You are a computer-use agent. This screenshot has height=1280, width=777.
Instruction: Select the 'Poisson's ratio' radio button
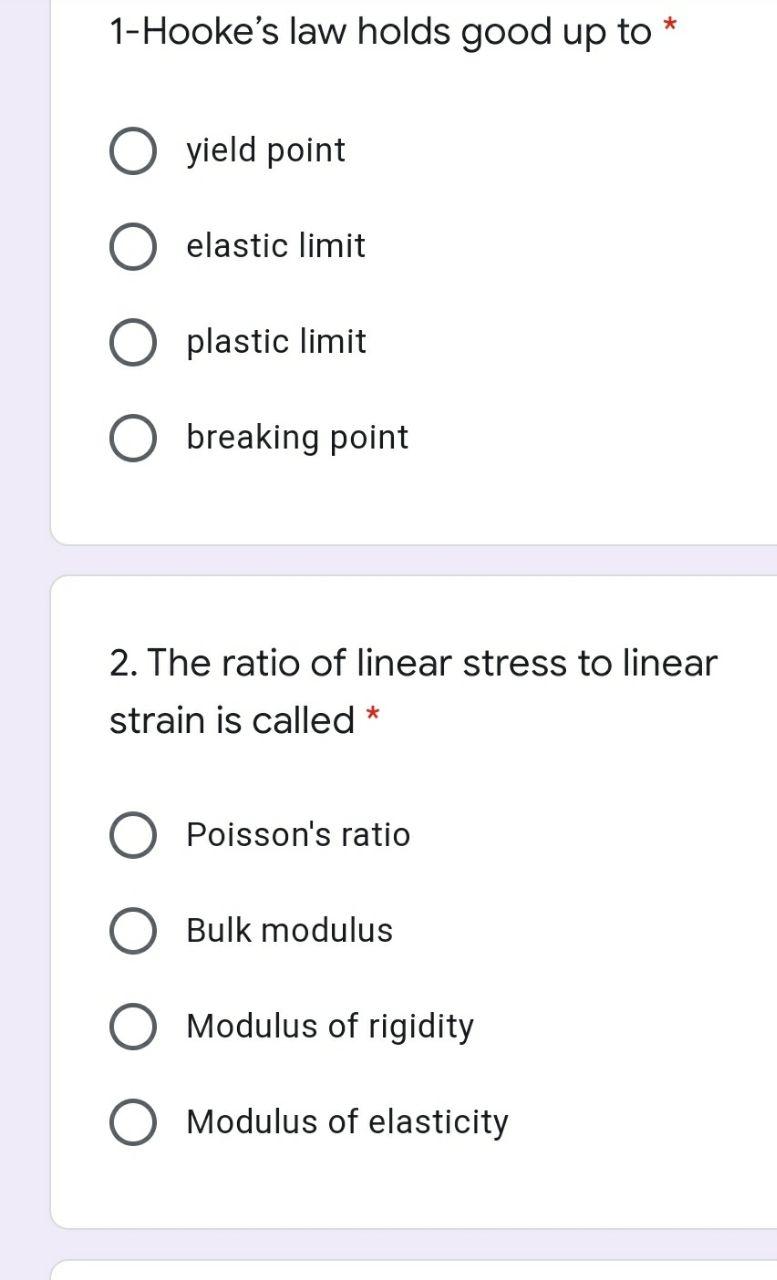pyautogui.click(x=132, y=835)
